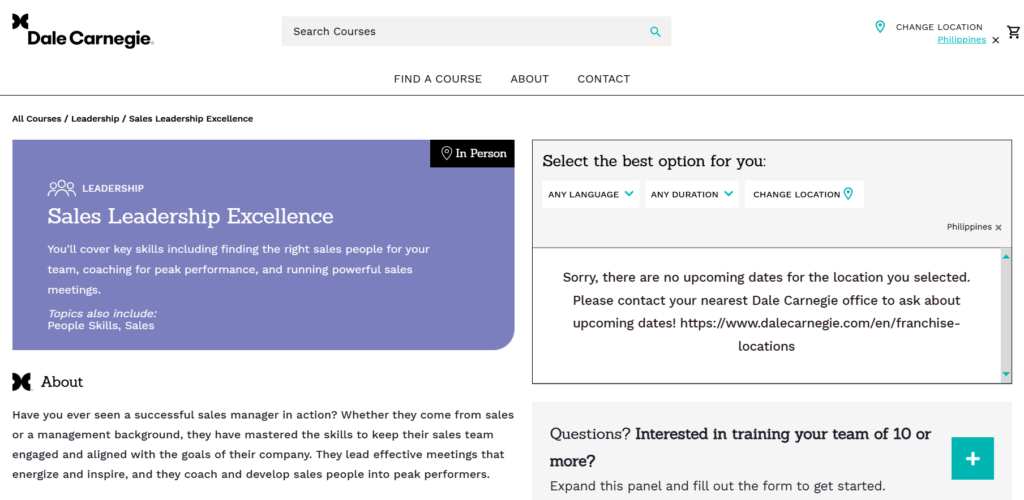Screen dimensions: 1024x500
Task: Remove Philippines location in header
Action: (995, 40)
